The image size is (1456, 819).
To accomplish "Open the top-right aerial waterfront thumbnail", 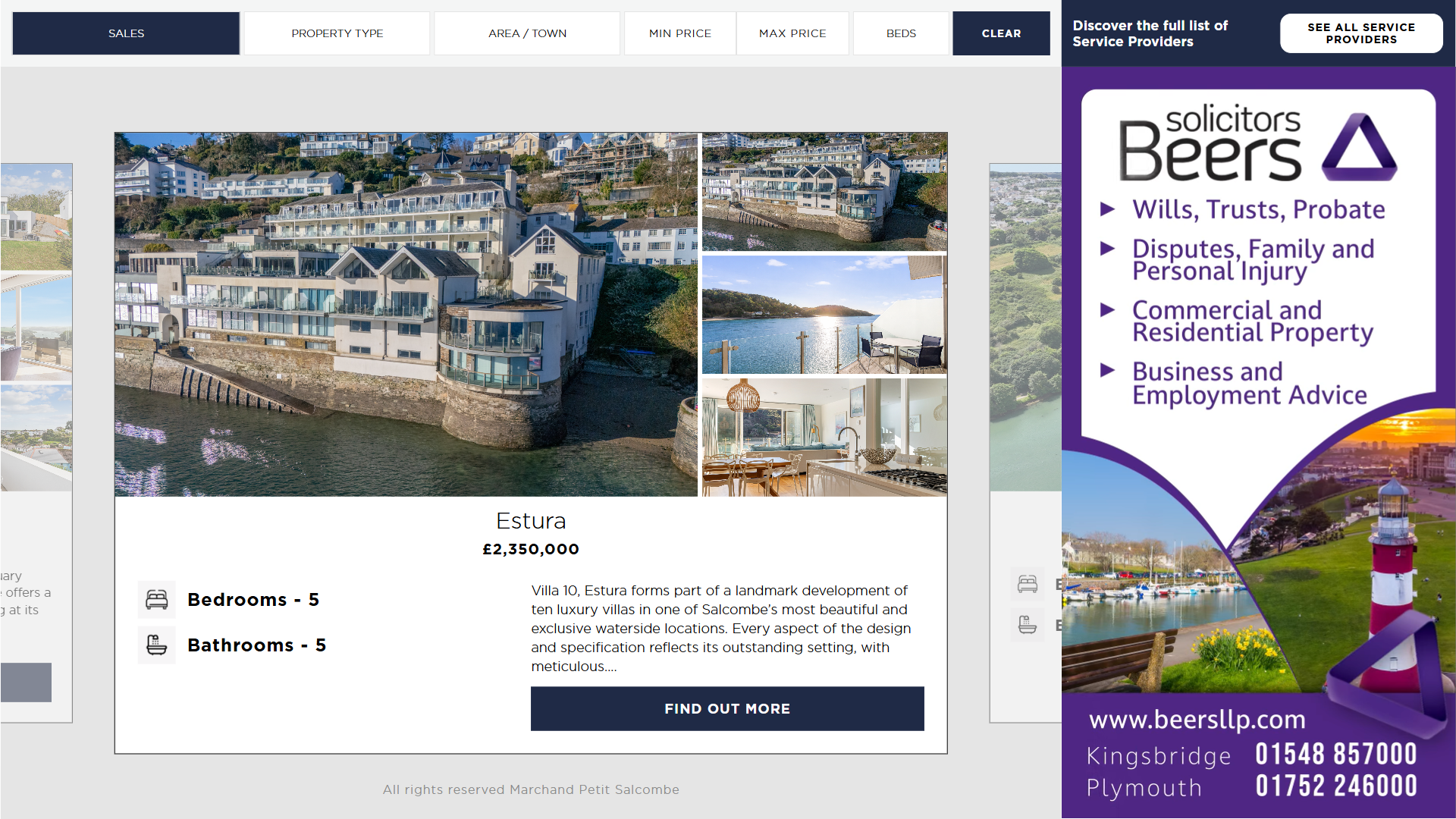I will [x=824, y=192].
